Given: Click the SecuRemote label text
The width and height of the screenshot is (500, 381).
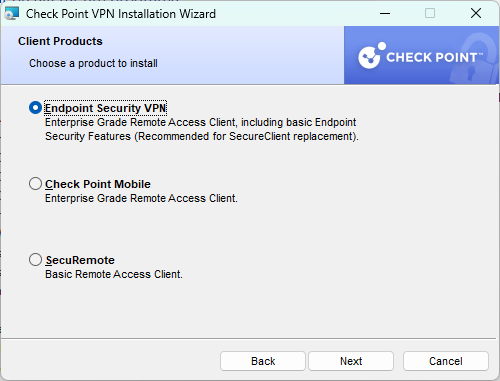Looking at the screenshot, I should pos(80,260).
